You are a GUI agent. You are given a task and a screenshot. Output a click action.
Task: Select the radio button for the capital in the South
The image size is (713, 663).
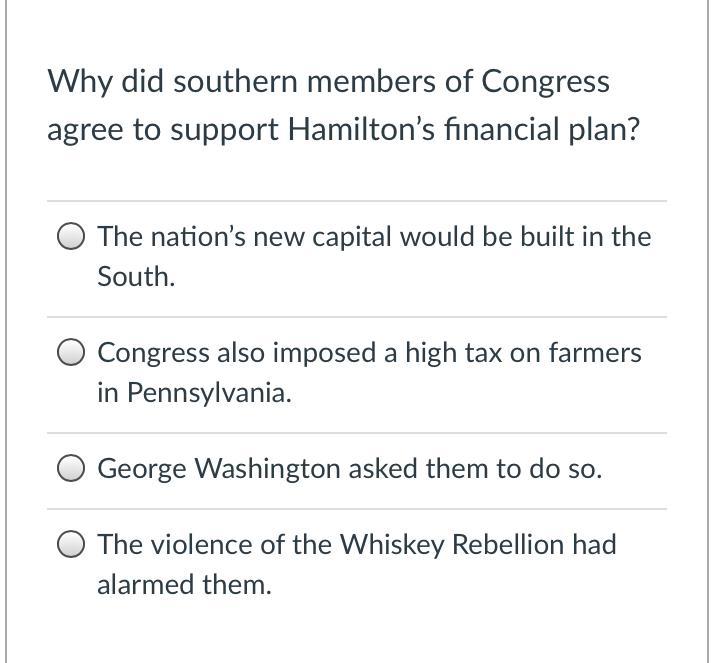pyautogui.click(x=71, y=237)
